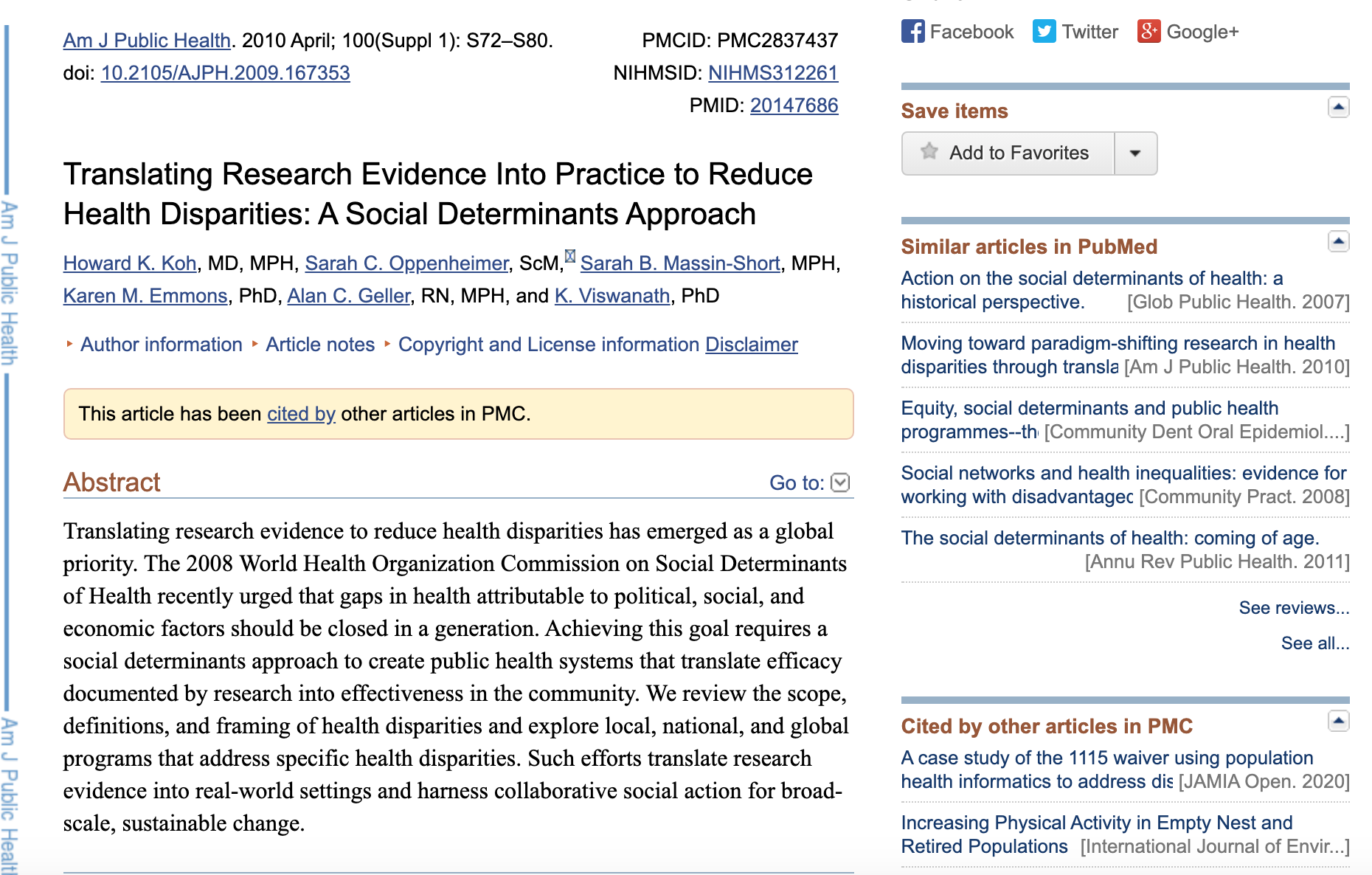Click the envelope icon after Sarah C. Oppenheimer
The image size is (1372, 875).
(x=569, y=256)
